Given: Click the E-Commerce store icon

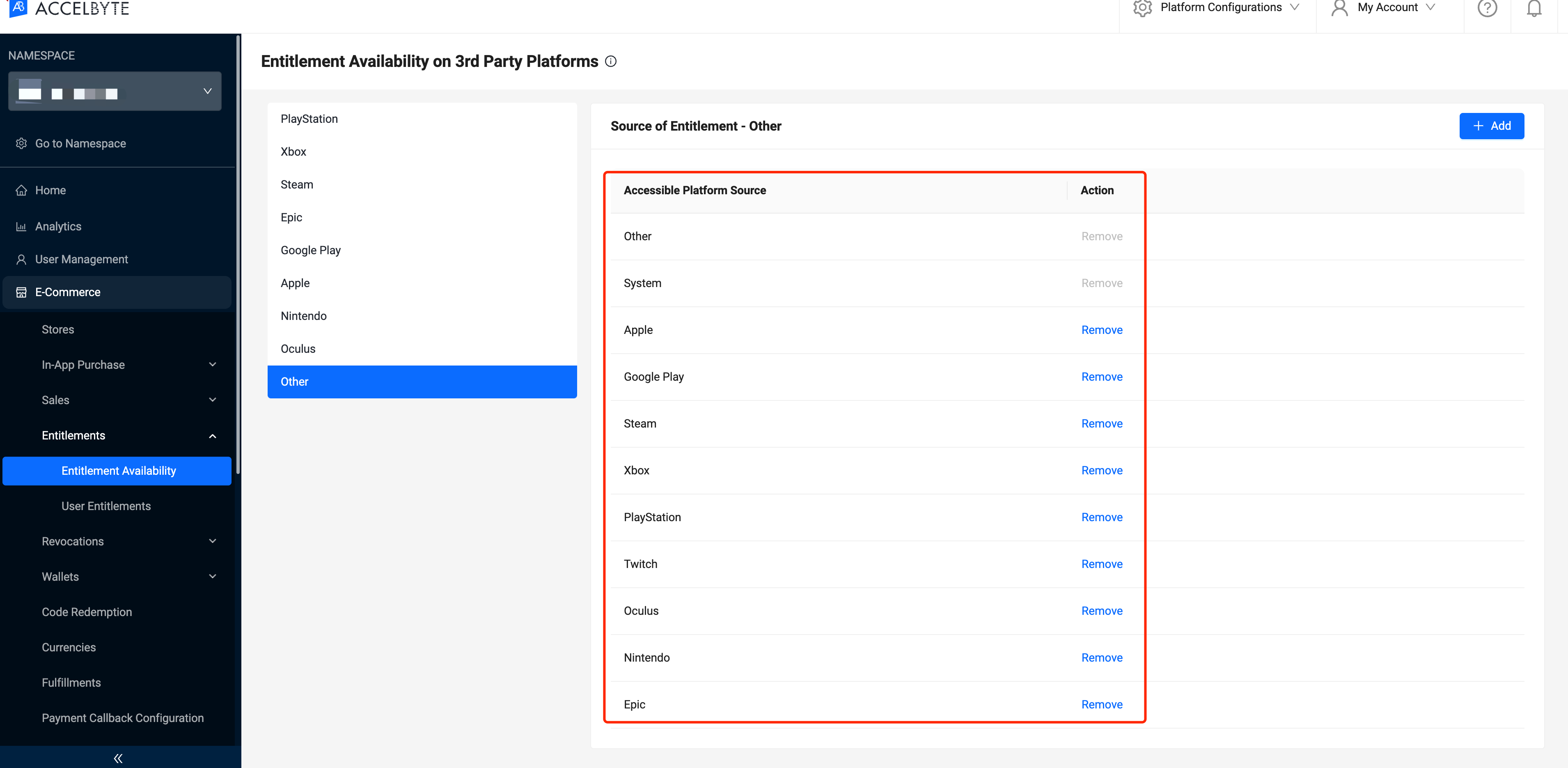Looking at the screenshot, I should tap(21, 292).
